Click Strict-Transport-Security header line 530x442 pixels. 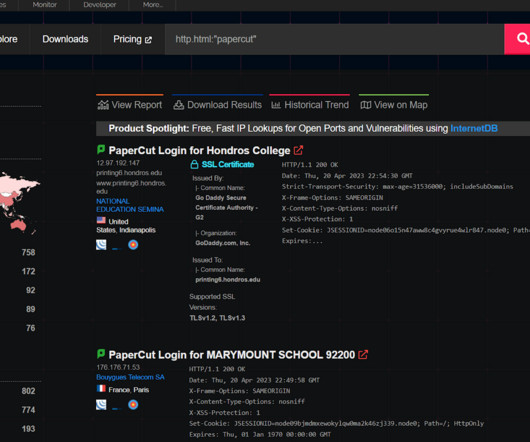(398, 187)
